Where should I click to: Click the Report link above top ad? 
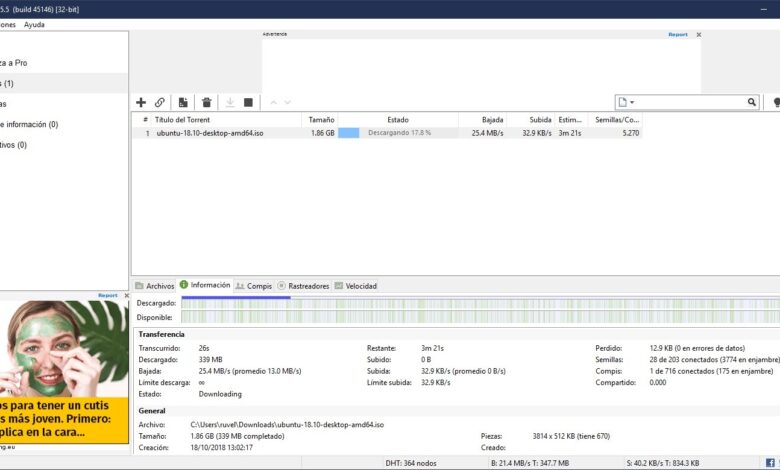[678, 34]
